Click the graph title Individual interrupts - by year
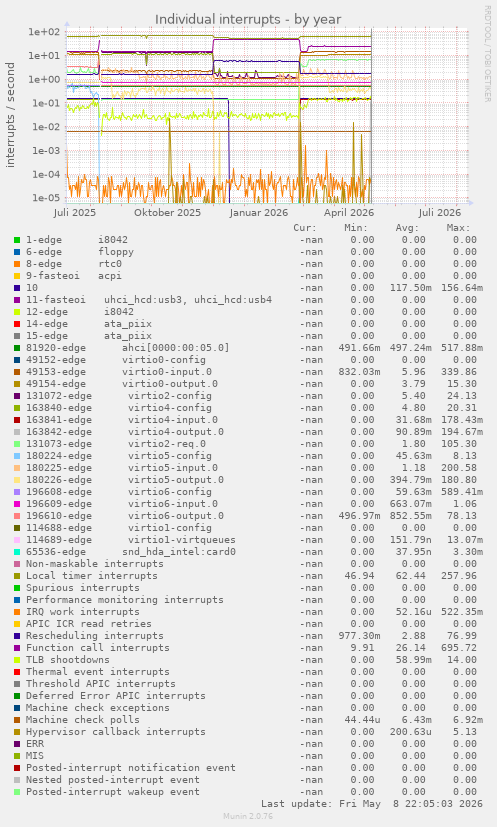 248,20
